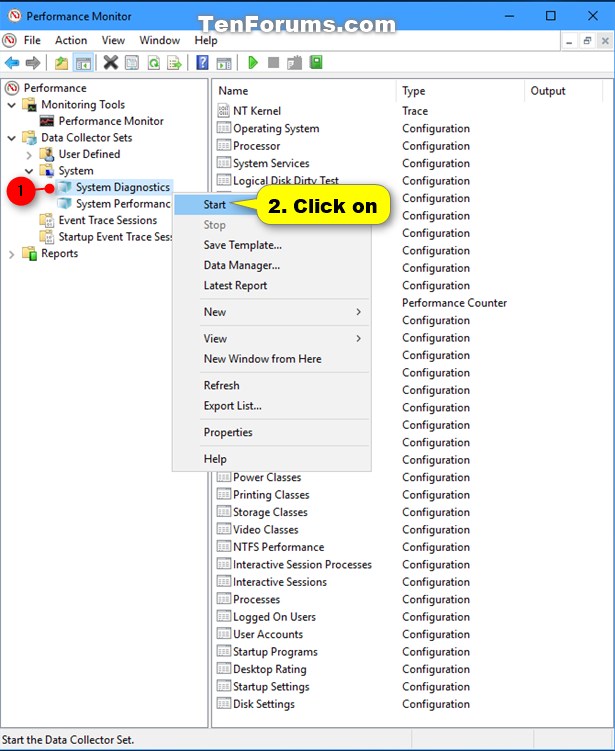Viewport: 615px width, 751px height.
Task: Open the Help menu in menu bar
Action: tap(206, 40)
